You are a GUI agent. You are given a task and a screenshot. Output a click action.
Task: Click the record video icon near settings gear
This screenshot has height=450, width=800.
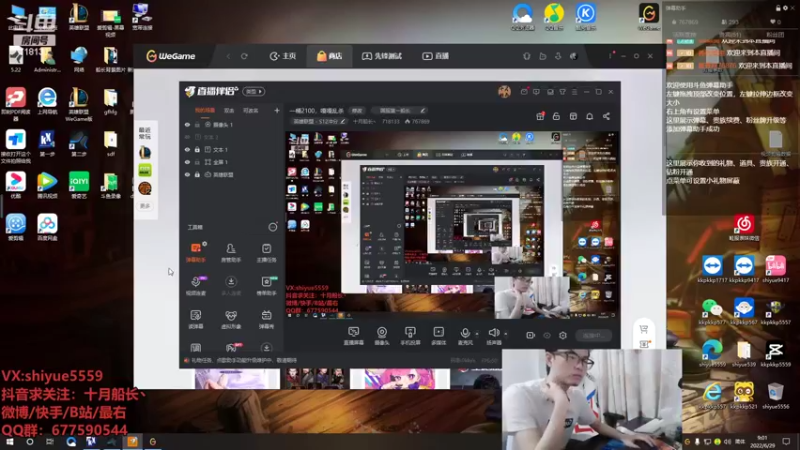tap(531, 335)
